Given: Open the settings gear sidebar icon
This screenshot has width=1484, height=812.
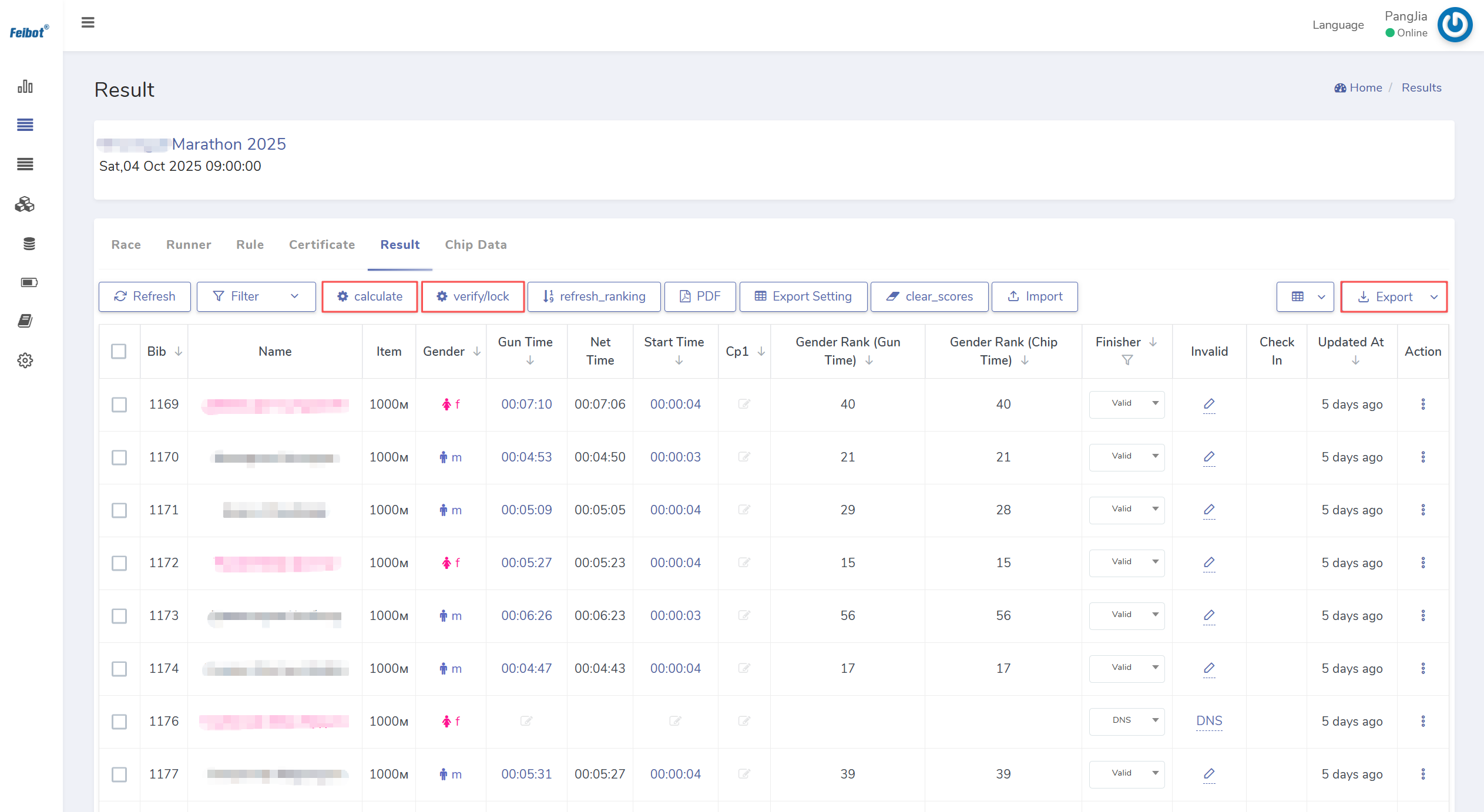Looking at the screenshot, I should point(25,360).
